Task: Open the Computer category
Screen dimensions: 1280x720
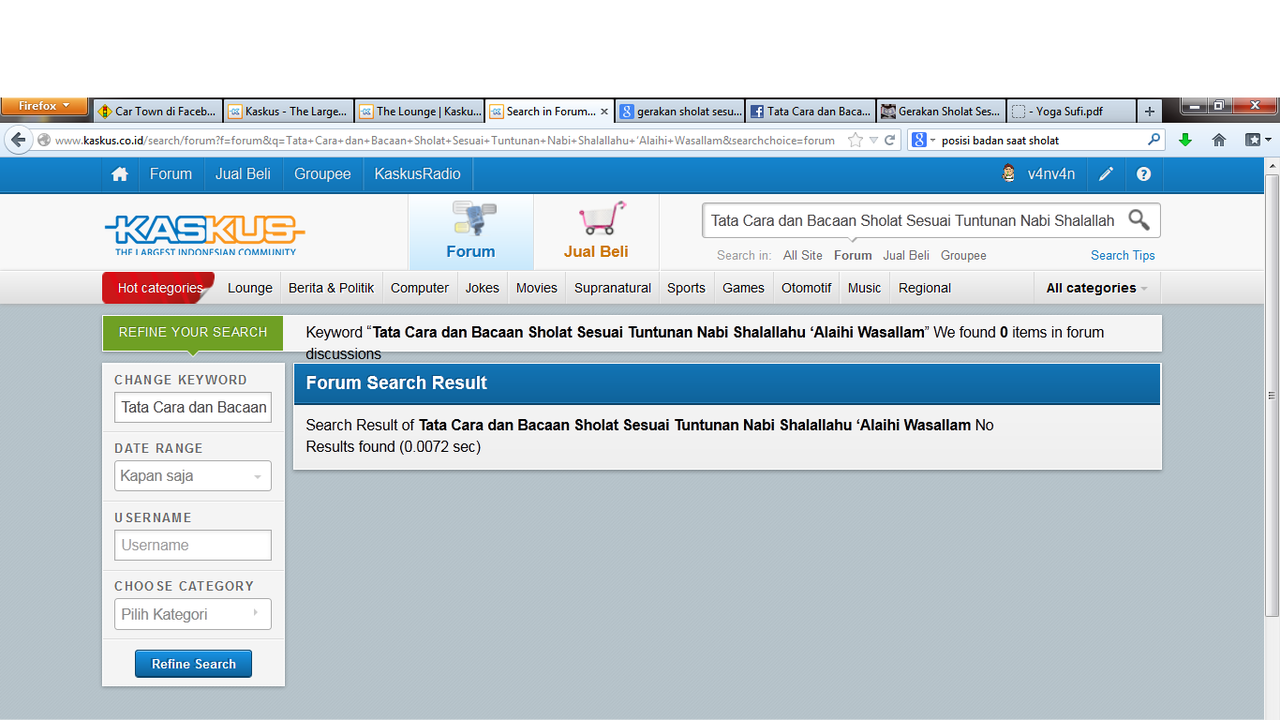Action: point(420,288)
